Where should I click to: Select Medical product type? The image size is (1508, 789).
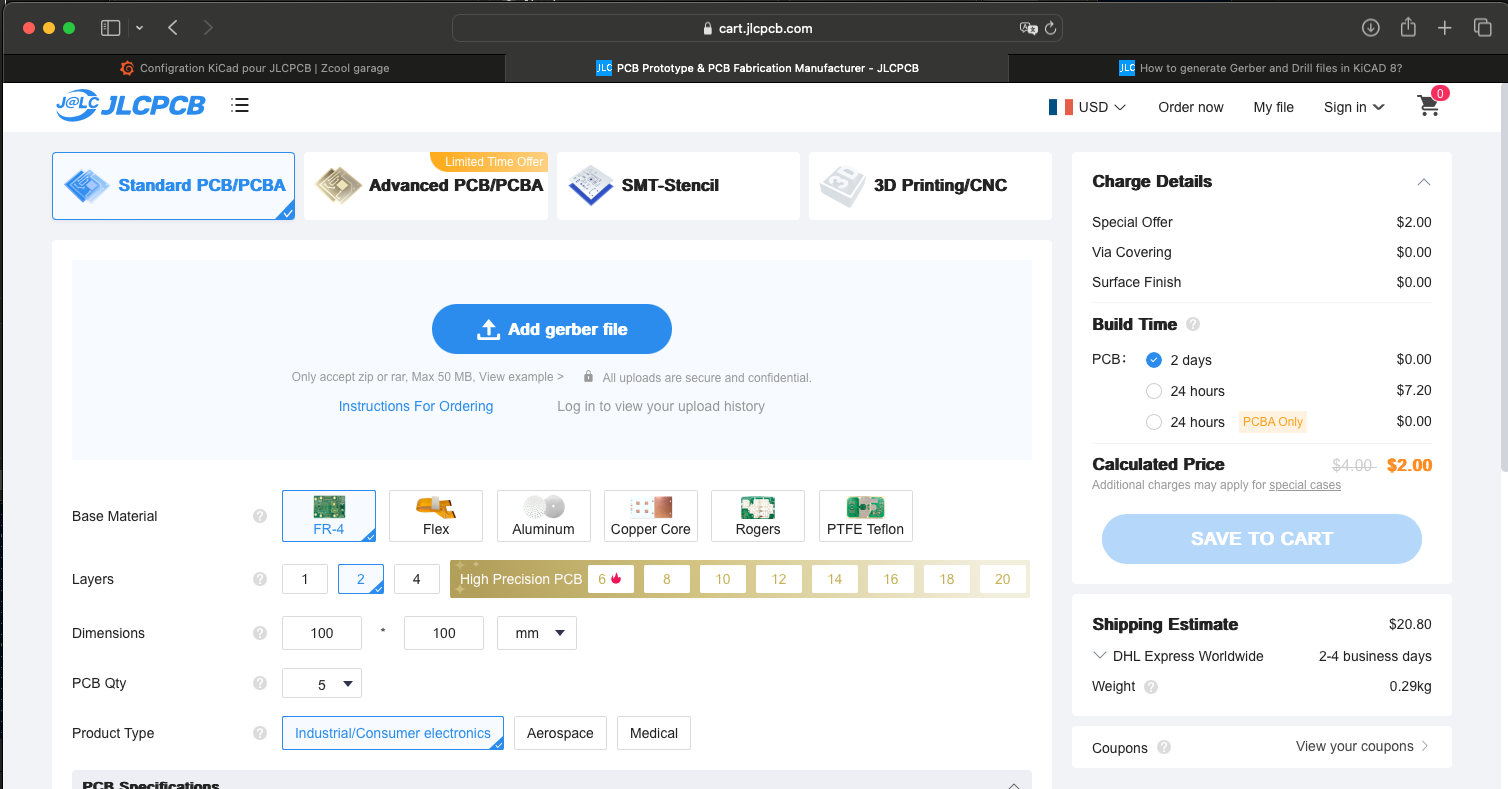654,733
